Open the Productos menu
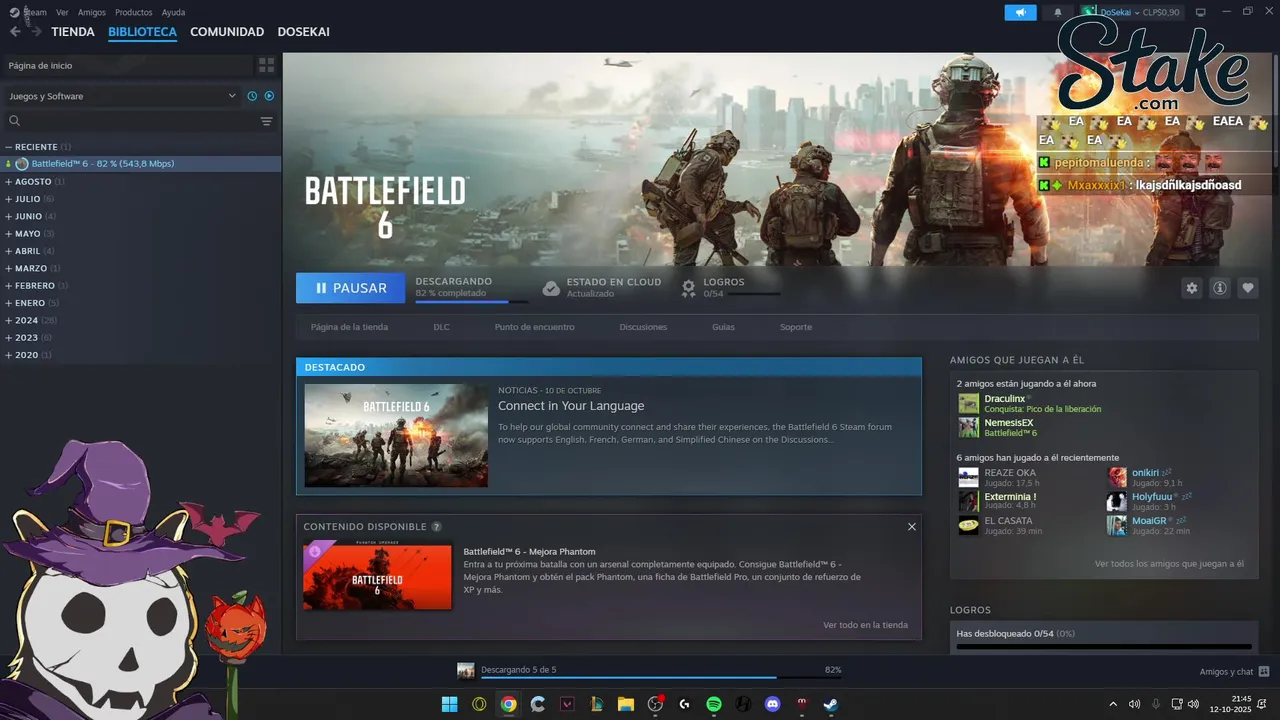Viewport: 1280px width, 720px height. coord(134,12)
